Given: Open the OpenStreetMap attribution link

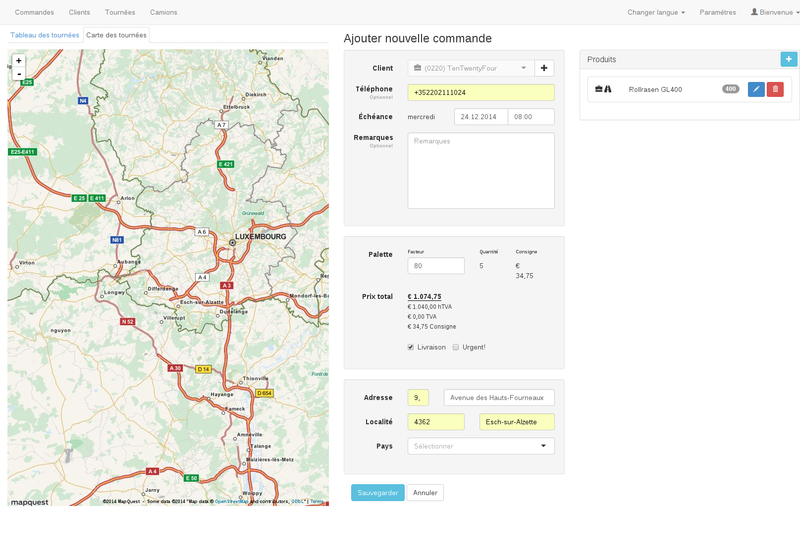Looking at the screenshot, I should [x=231, y=501].
